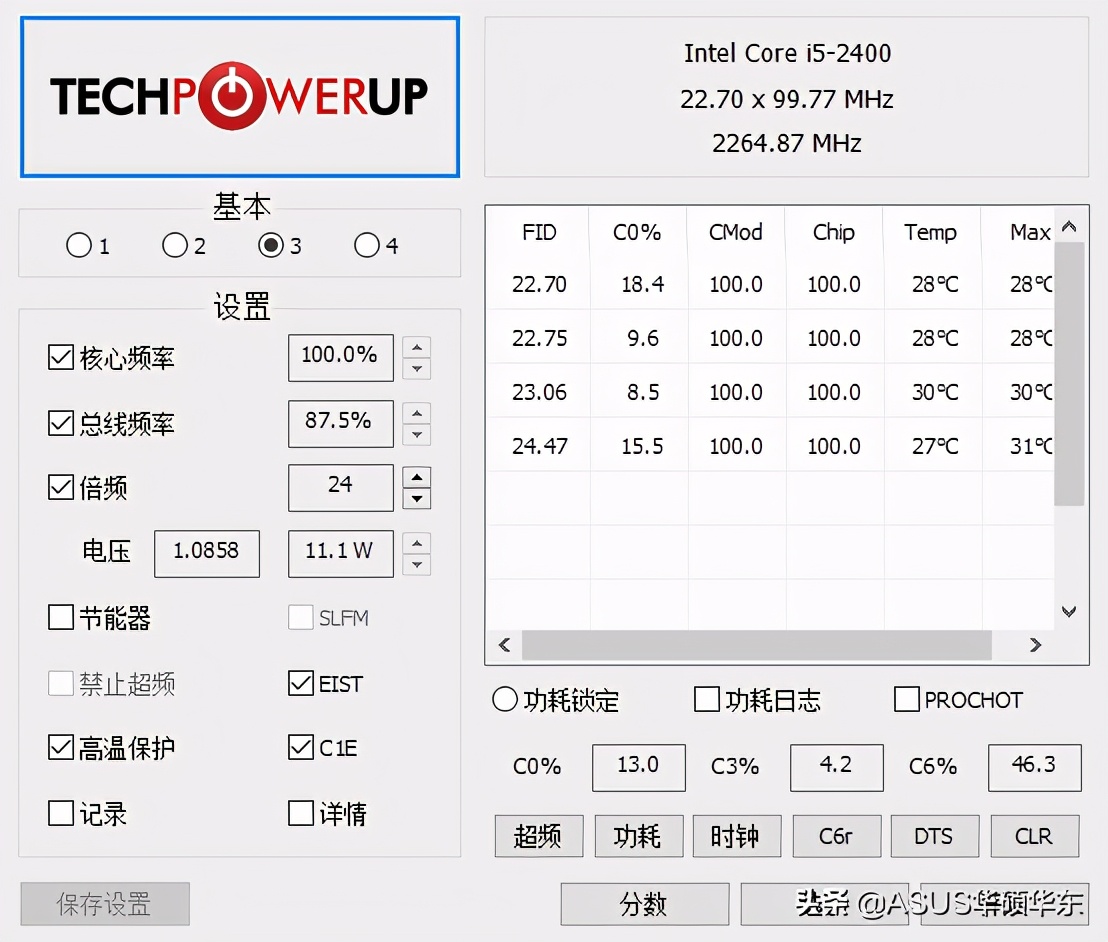The width and height of the screenshot is (1108, 942).
Task: Click the down arrow beside 总线频率
Action: click(417, 433)
